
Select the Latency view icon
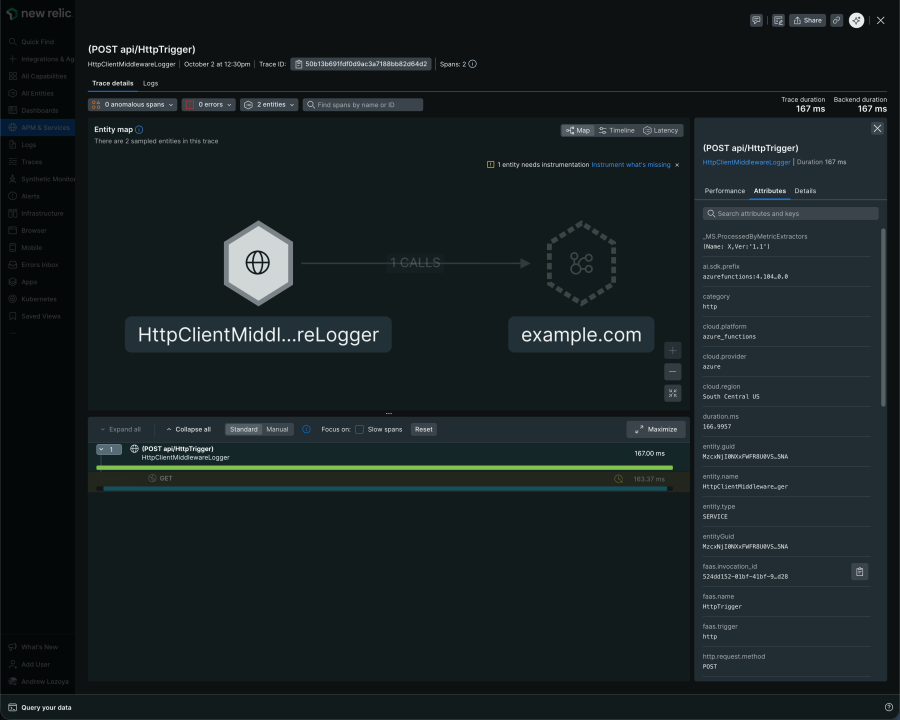pyautogui.click(x=661, y=130)
